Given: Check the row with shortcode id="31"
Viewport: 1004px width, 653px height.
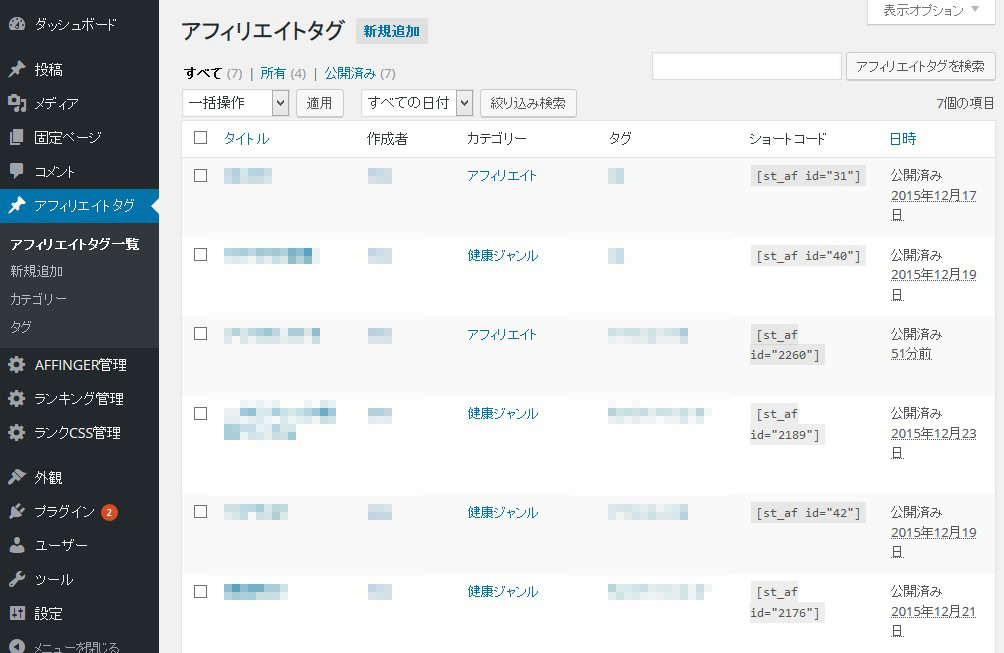Looking at the screenshot, I should [200, 175].
